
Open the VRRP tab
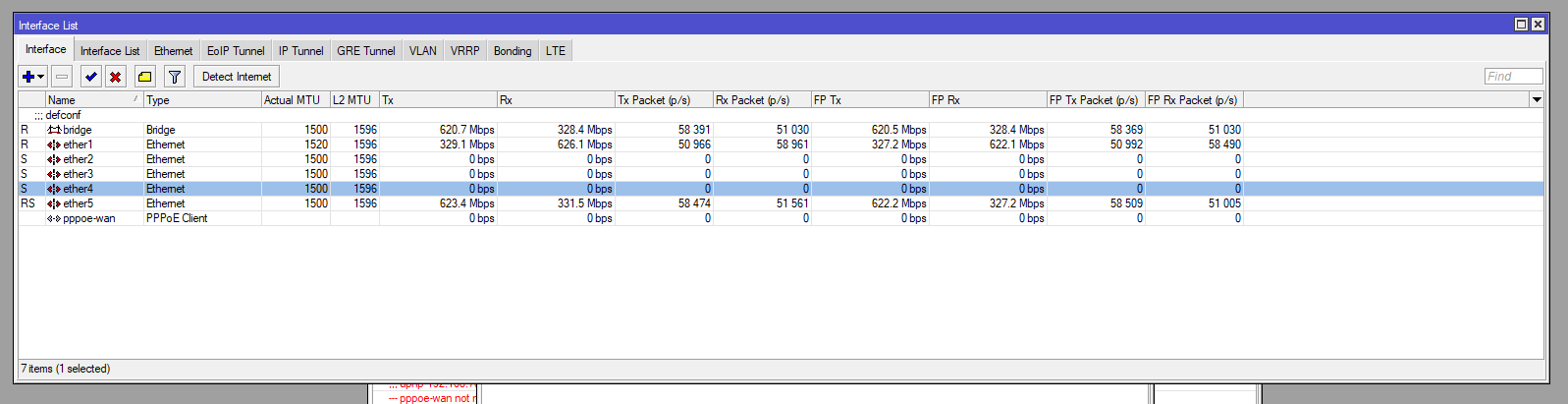click(465, 51)
